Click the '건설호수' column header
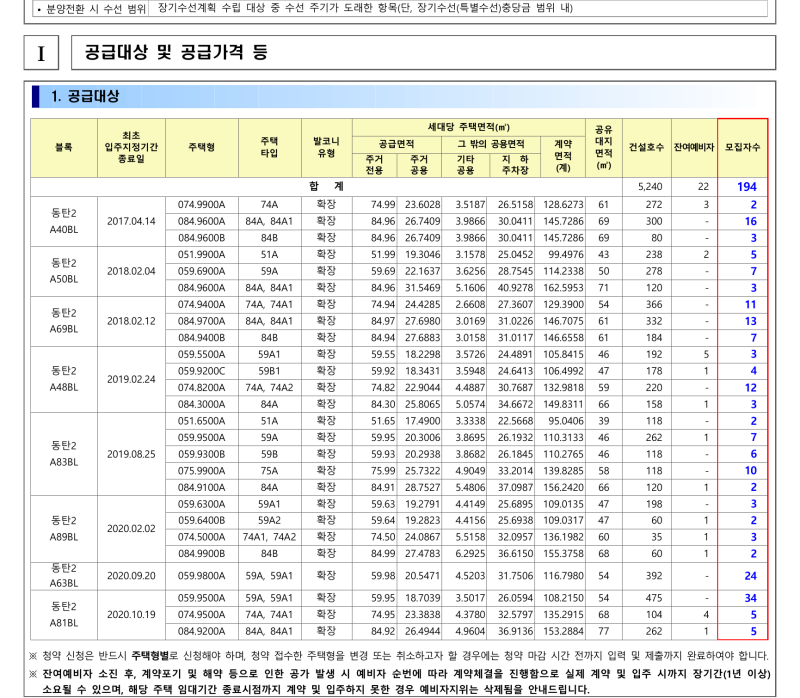This screenshot has height=698, width=800. (x=646, y=147)
